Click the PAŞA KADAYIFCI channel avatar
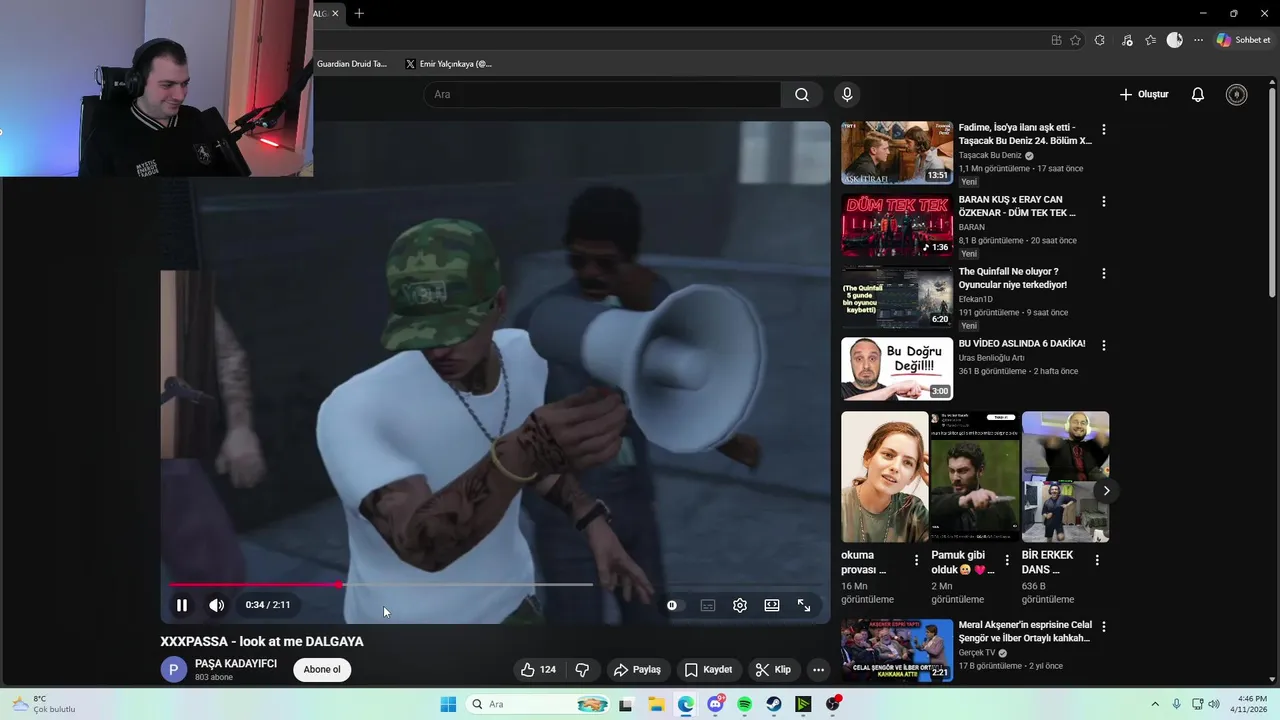1280x720 pixels. click(174, 670)
